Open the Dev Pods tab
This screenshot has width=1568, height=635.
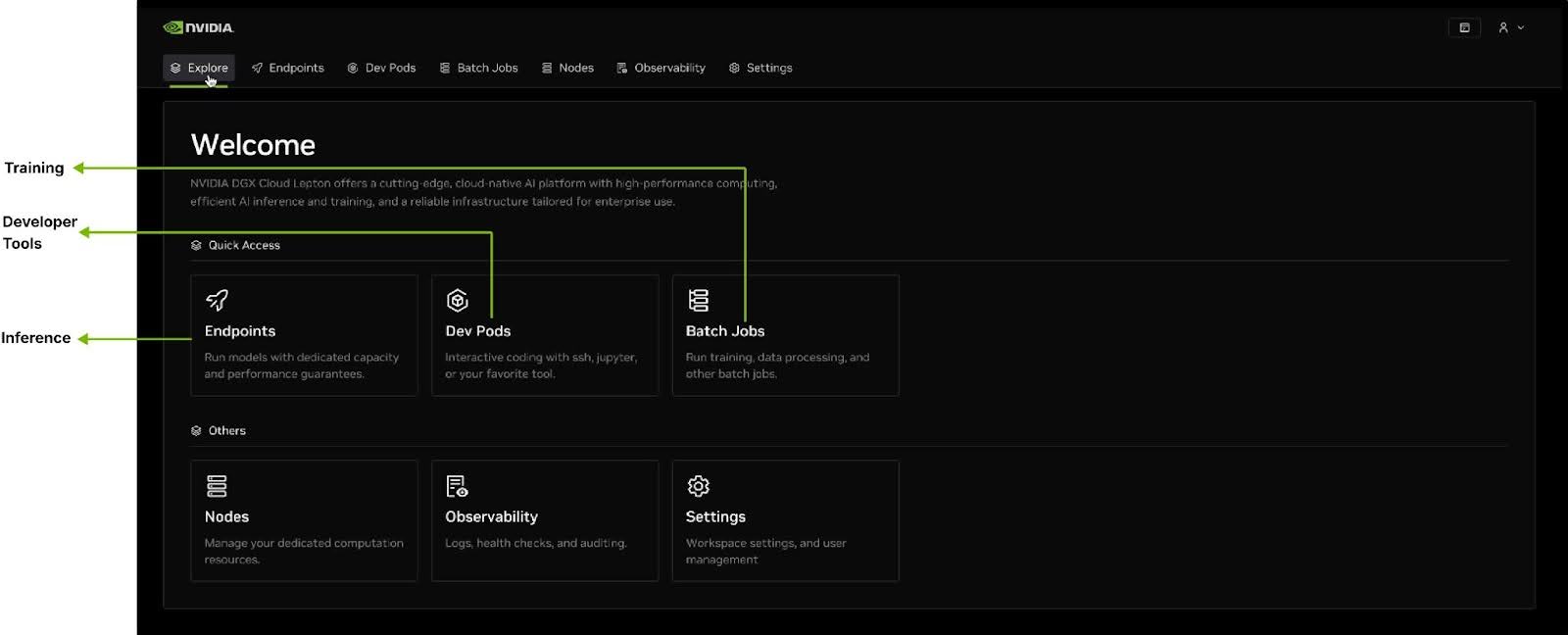click(x=381, y=68)
